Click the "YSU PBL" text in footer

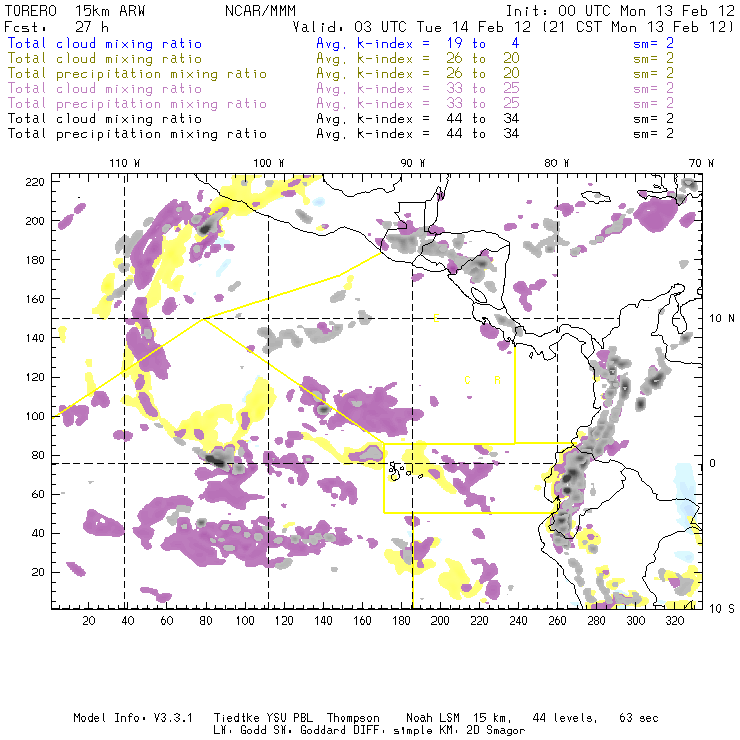coord(288,718)
